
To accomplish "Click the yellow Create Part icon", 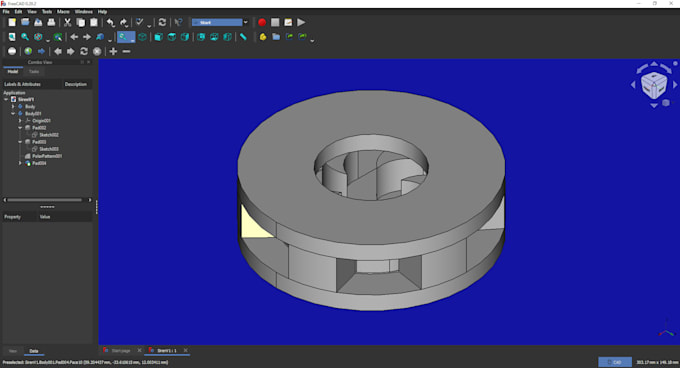I will point(263,37).
